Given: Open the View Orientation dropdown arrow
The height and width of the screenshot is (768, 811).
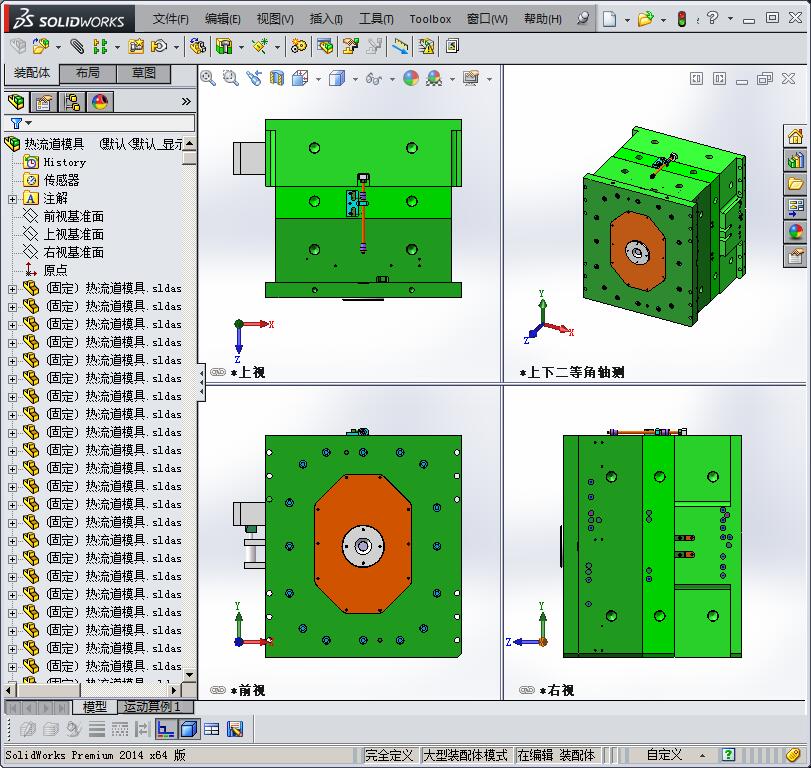Looking at the screenshot, I should pyautogui.click(x=317, y=78).
